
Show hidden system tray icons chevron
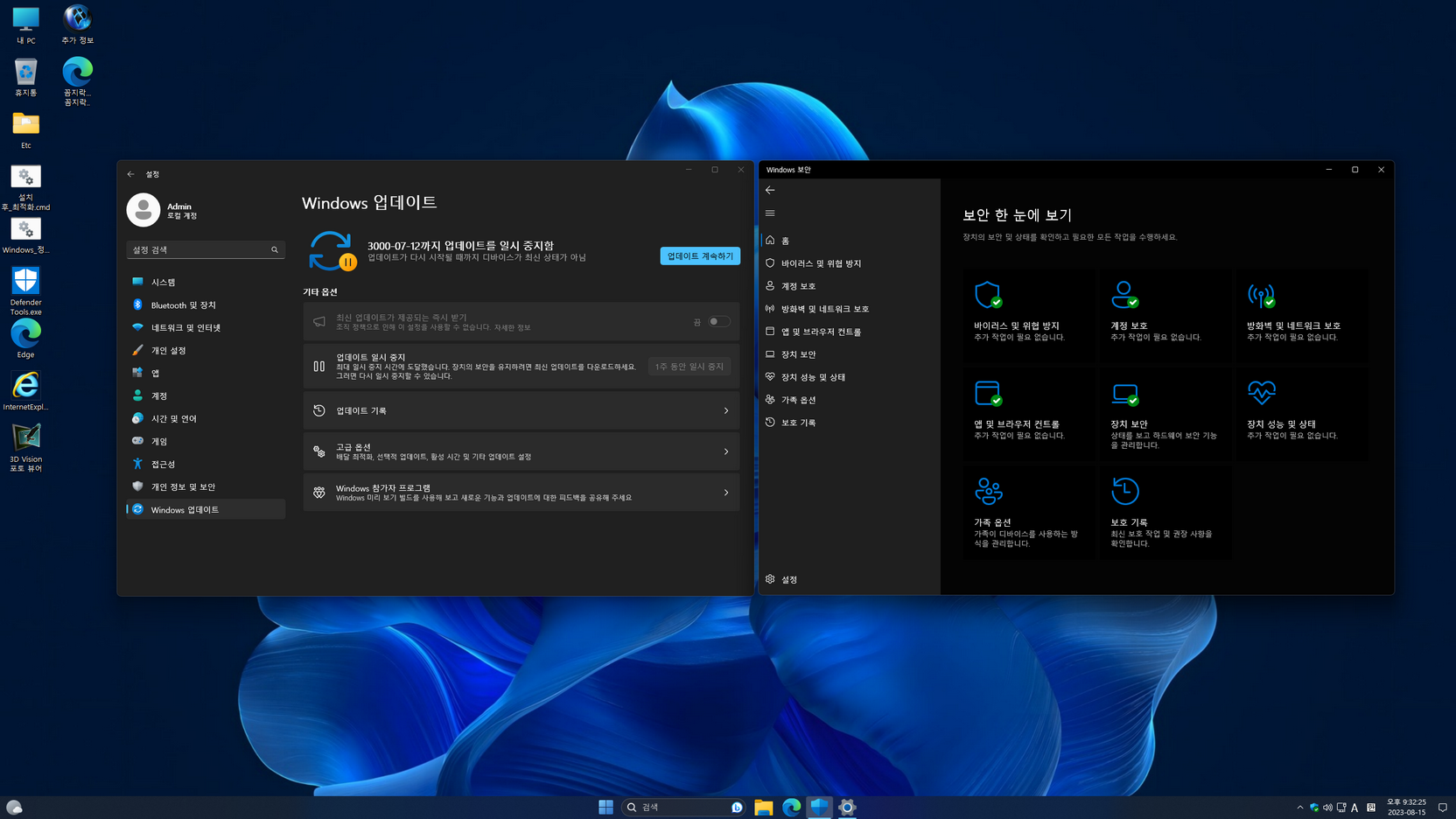(1299, 808)
